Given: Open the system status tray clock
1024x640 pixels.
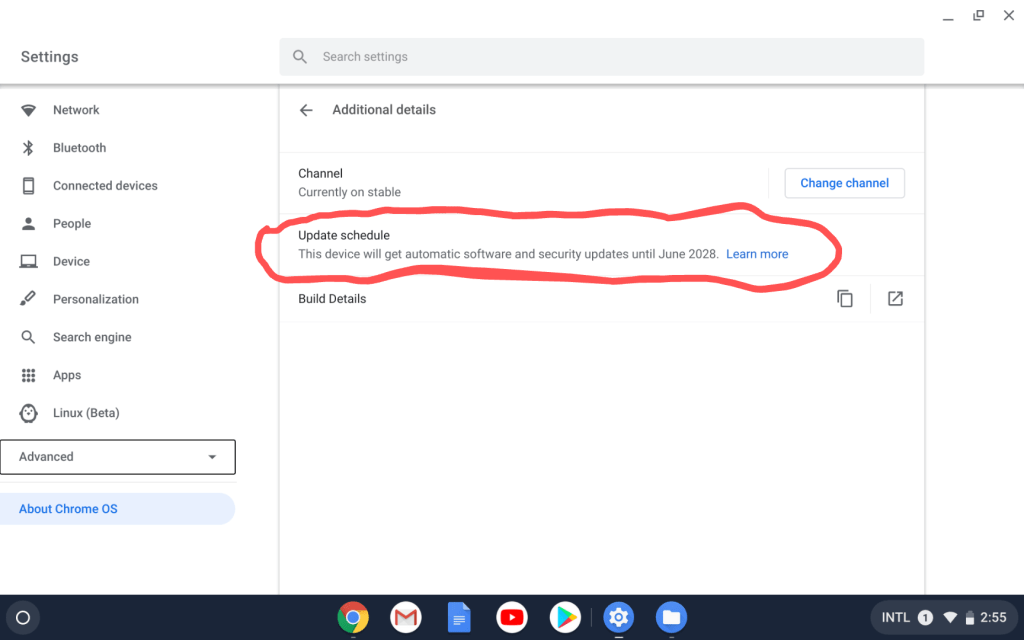Looking at the screenshot, I should pyautogui.click(x=992, y=617).
